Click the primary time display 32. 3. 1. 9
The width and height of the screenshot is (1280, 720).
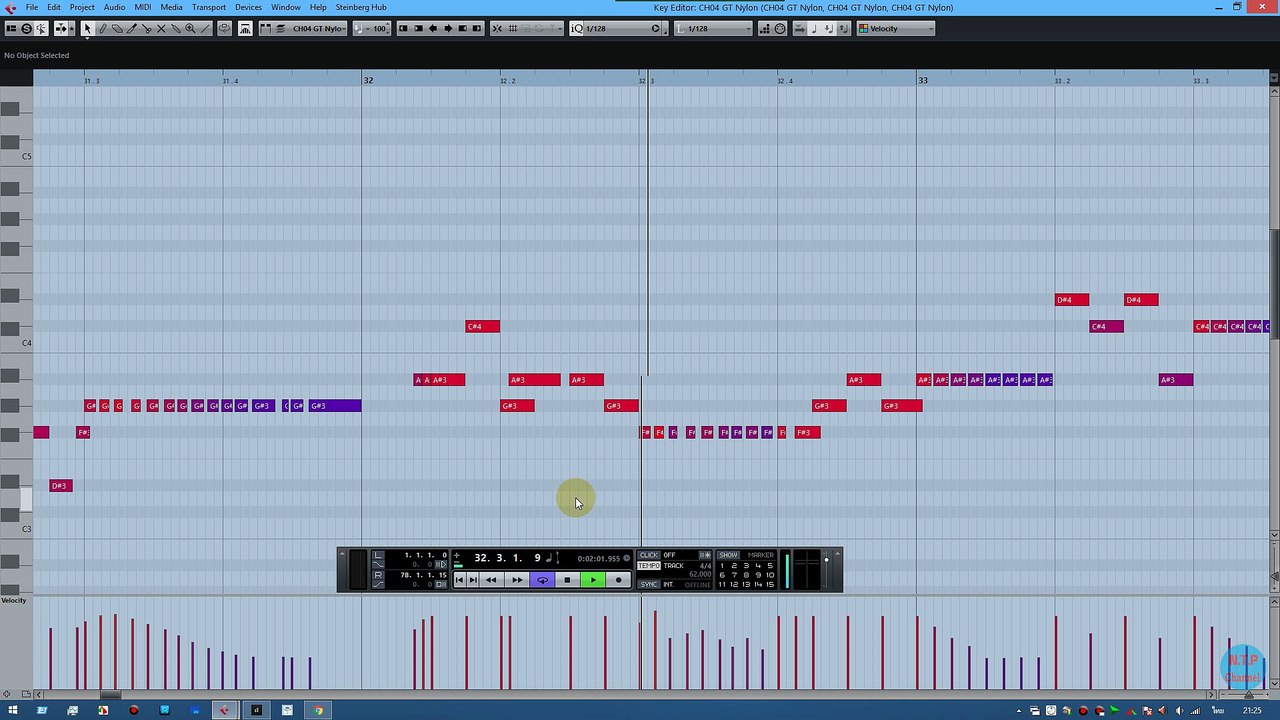point(508,557)
